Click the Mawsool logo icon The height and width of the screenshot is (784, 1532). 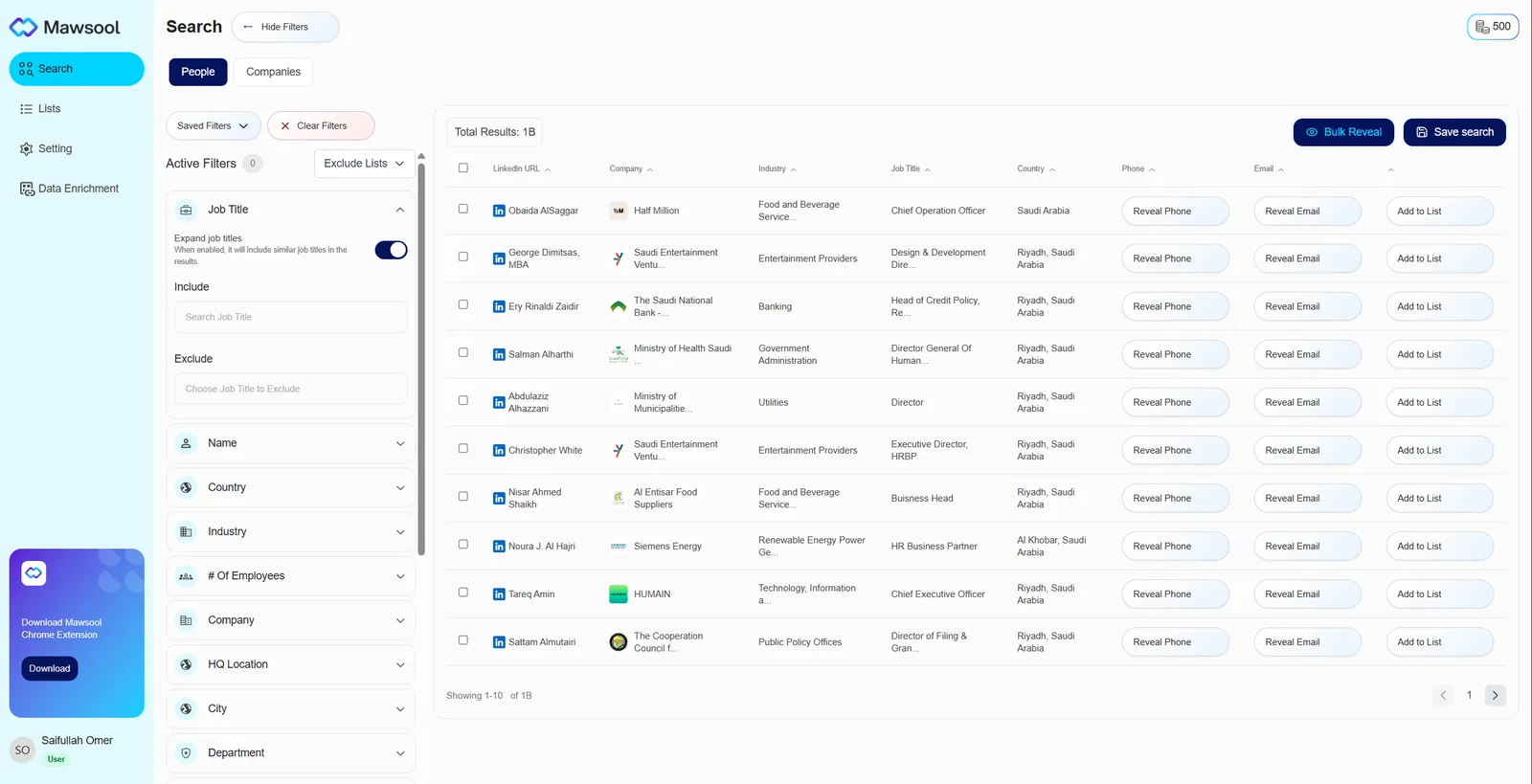[23, 28]
